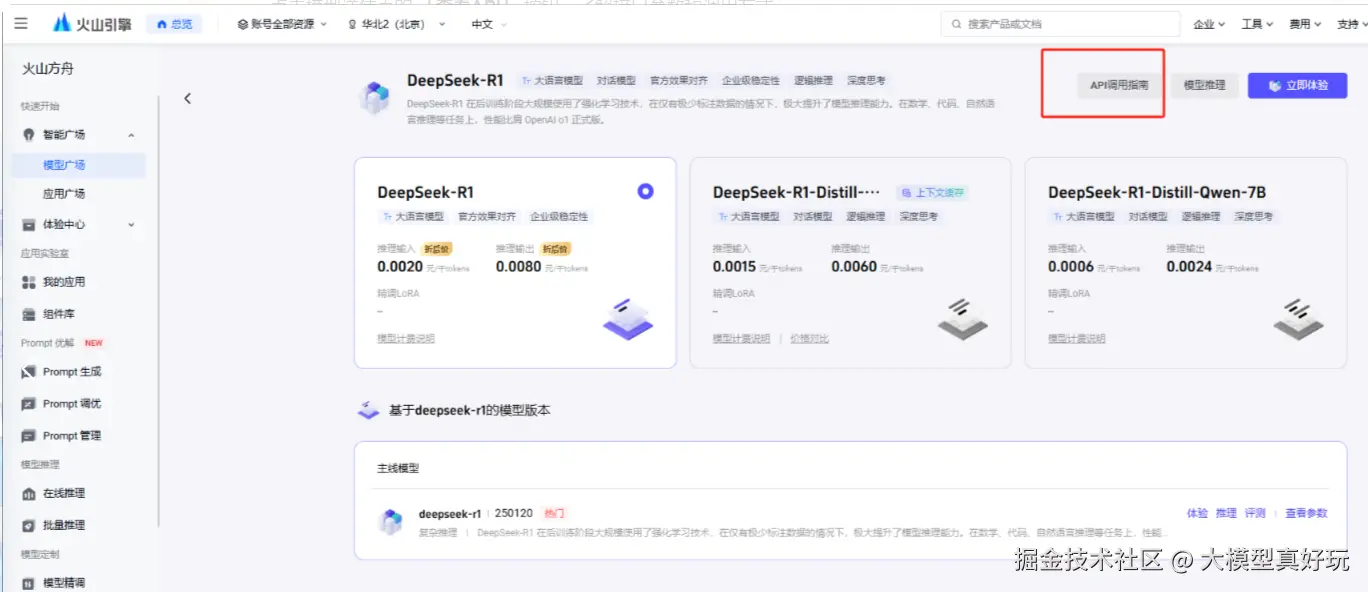
Task: Open 总览 home button
Action: tap(174, 24)
